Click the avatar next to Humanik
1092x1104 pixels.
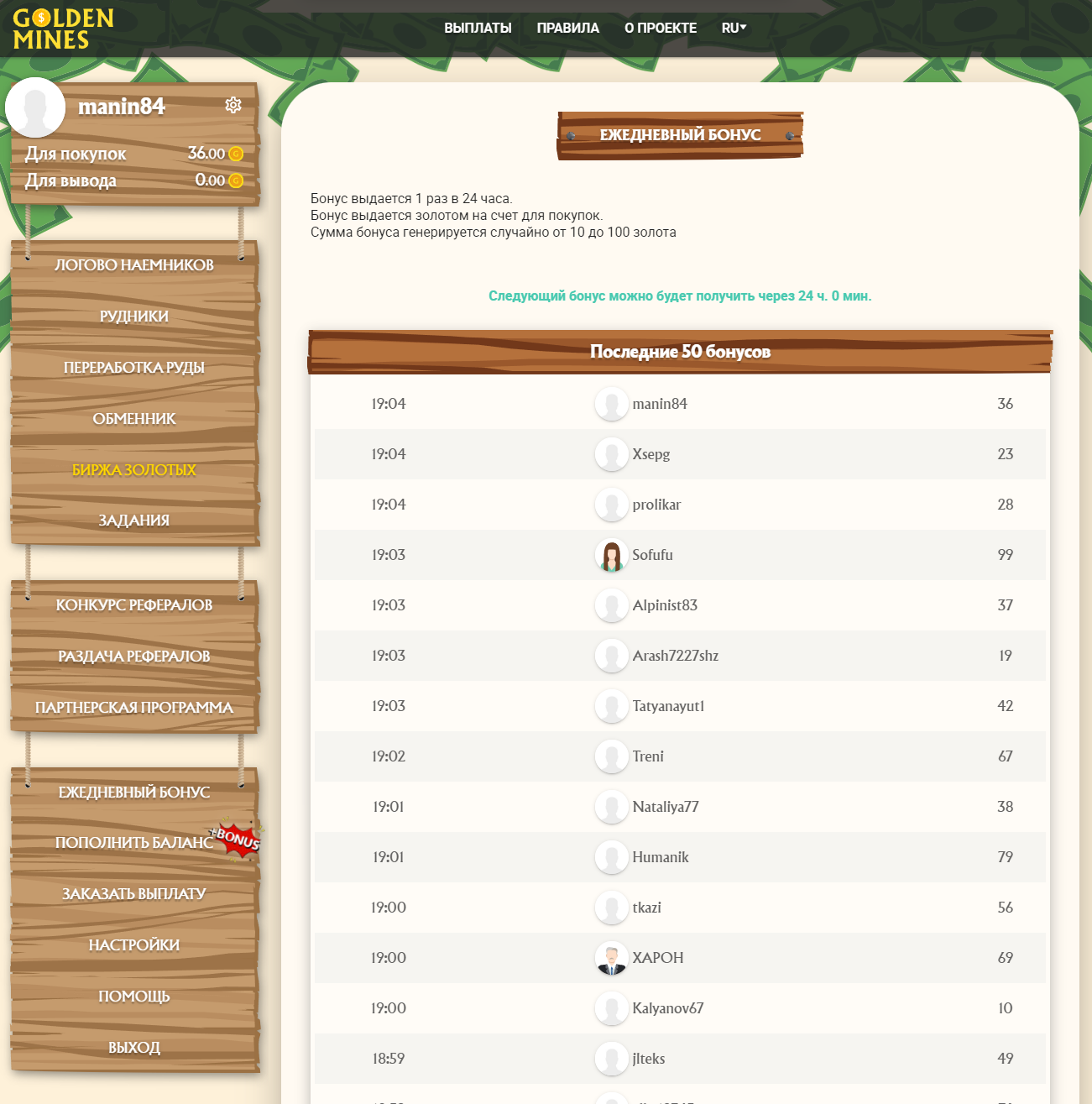612,857
